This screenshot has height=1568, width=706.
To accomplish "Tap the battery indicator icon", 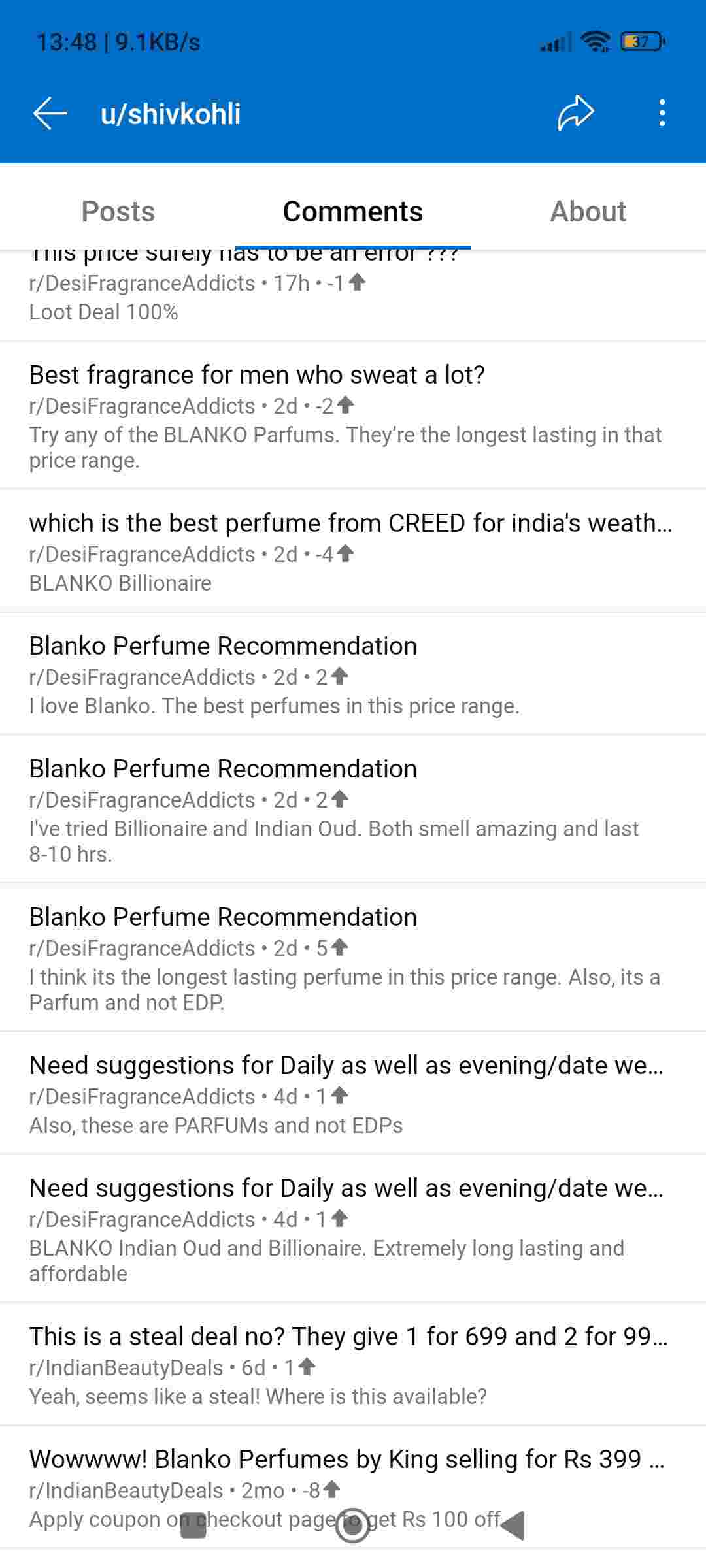I will tap(643, 42).
